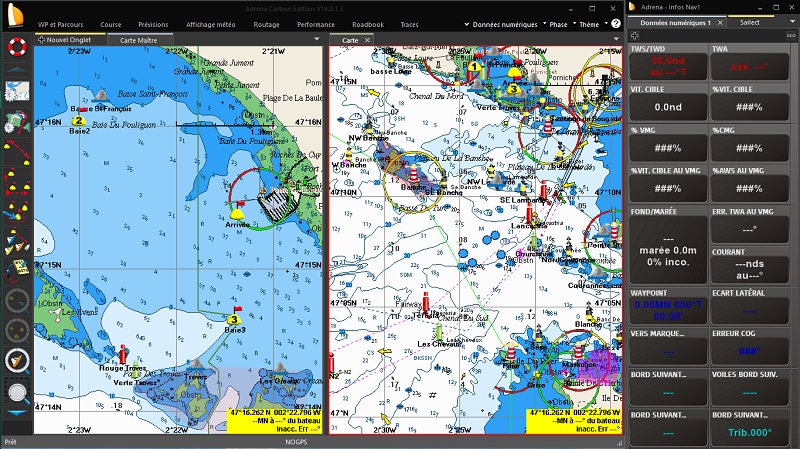Viewport: 800px width, 449px height.
Task: Click the NOGPS status bar indicator
Action: click(x=296, y=442)
